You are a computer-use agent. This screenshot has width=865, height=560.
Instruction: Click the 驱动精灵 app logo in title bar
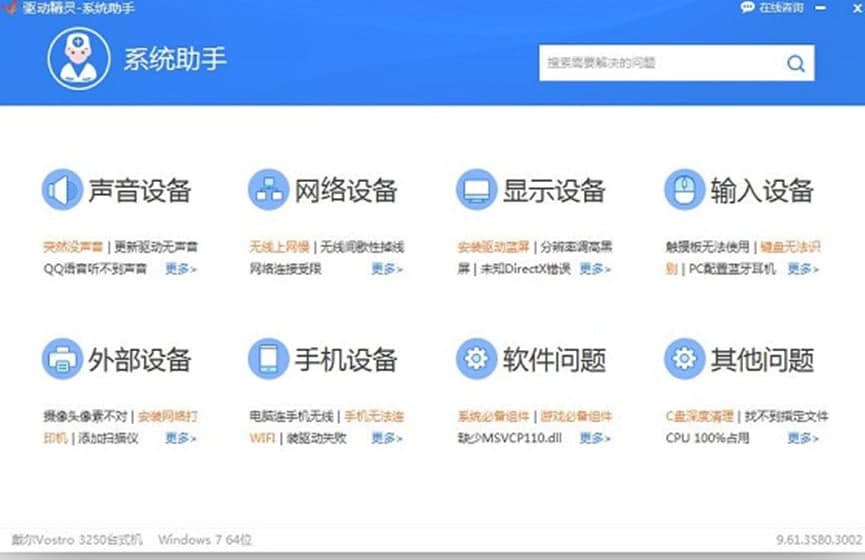coord(9,7)
